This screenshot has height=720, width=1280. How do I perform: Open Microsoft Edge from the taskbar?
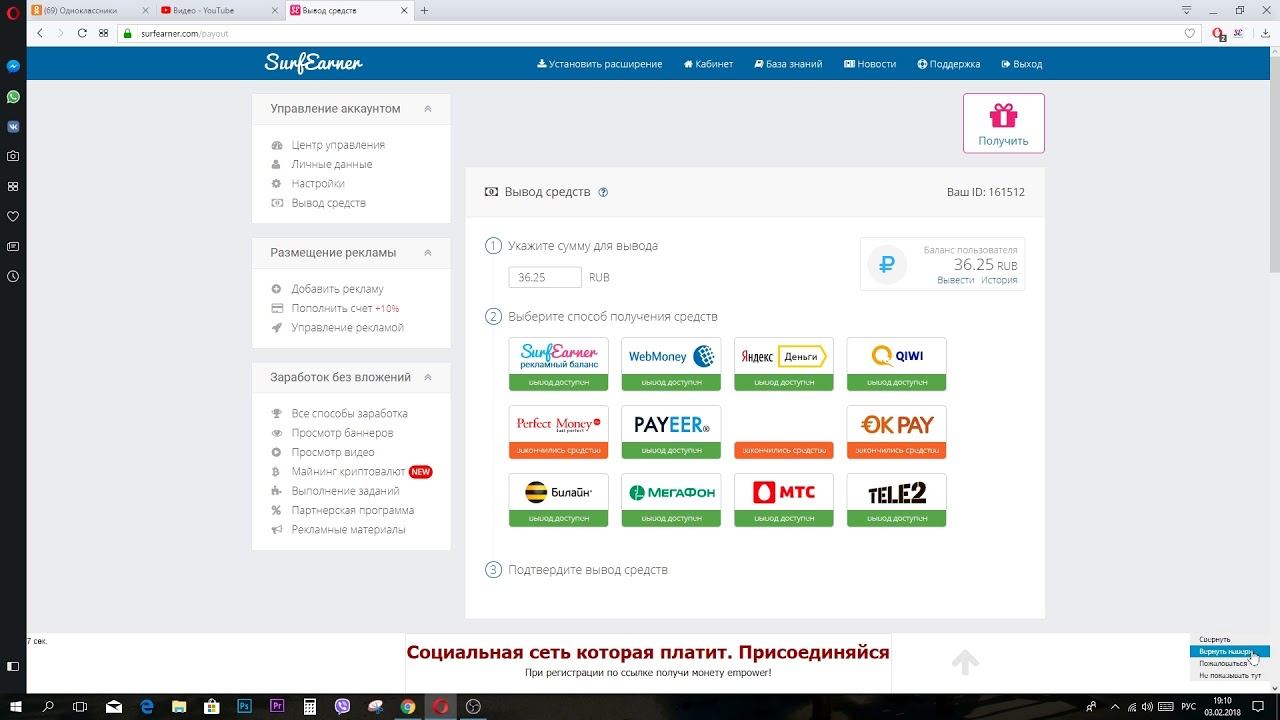tap(146, 706)
